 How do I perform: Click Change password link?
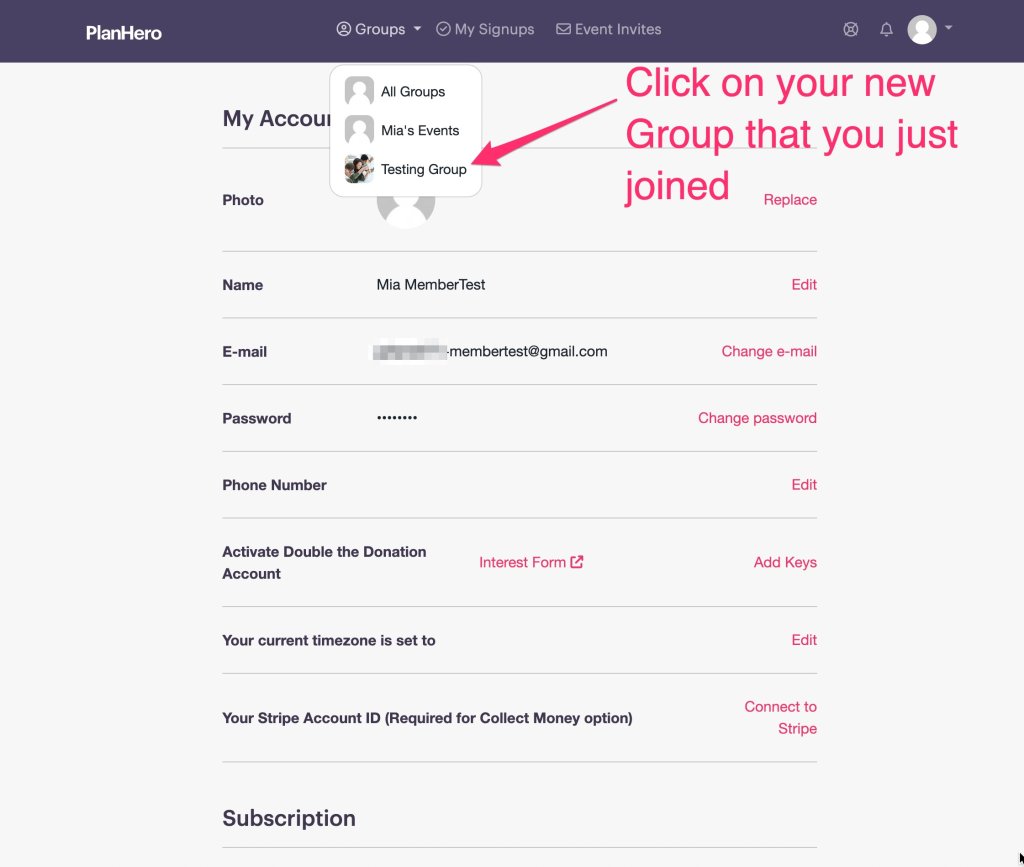tap(756, 418)
